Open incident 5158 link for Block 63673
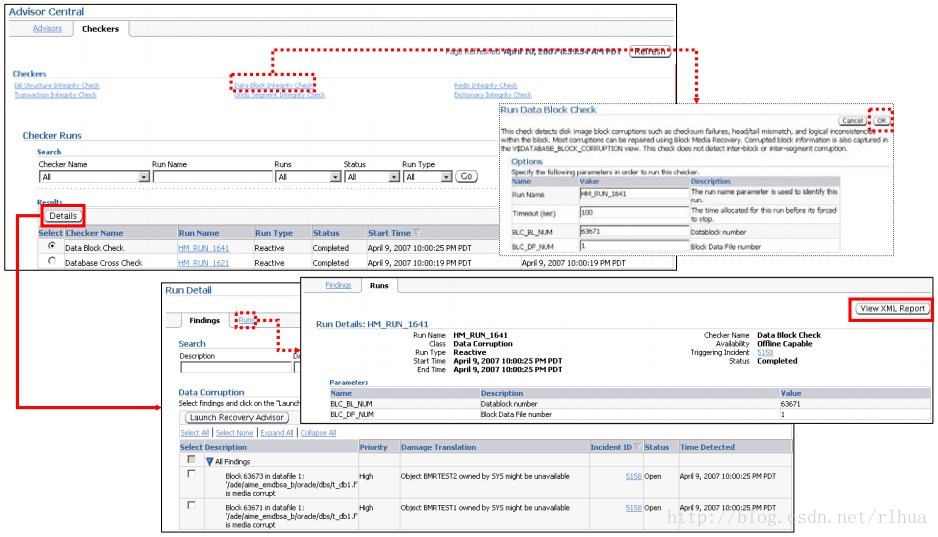The image size is (938, 537). 634,477
